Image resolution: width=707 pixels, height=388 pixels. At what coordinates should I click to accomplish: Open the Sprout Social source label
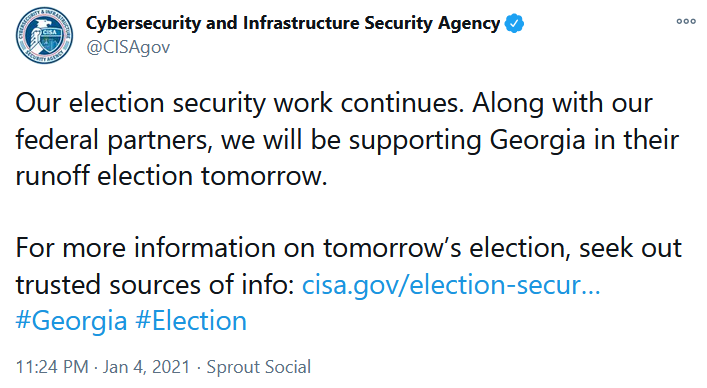point(259,367)
